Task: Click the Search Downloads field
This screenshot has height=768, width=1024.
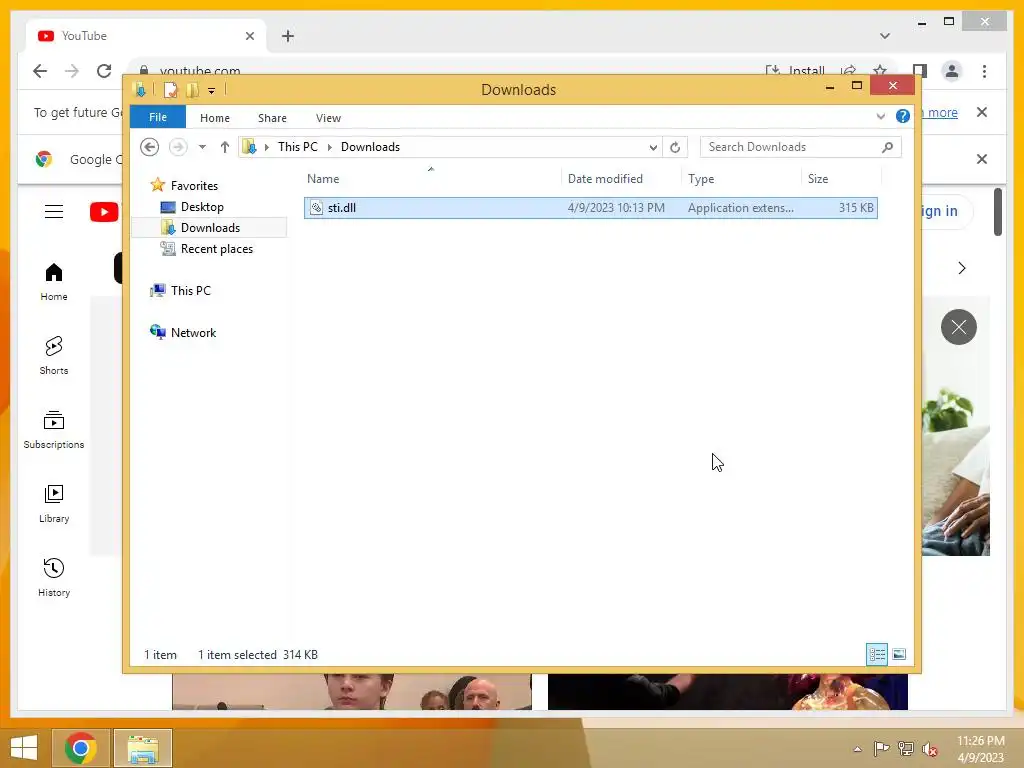Action: coord(801,147)
